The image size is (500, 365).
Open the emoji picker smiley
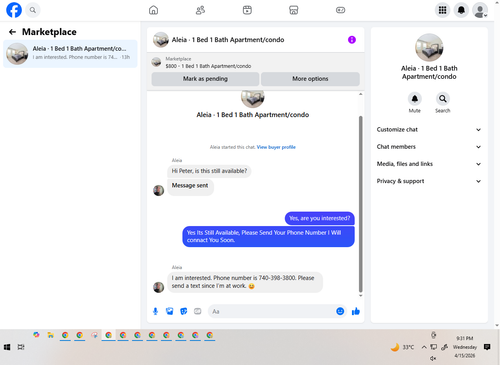click(x=340, y=311)
